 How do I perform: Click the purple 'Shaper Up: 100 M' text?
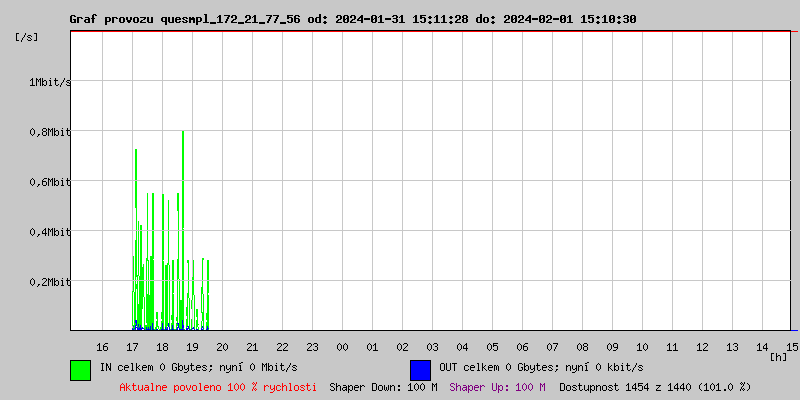497,387
